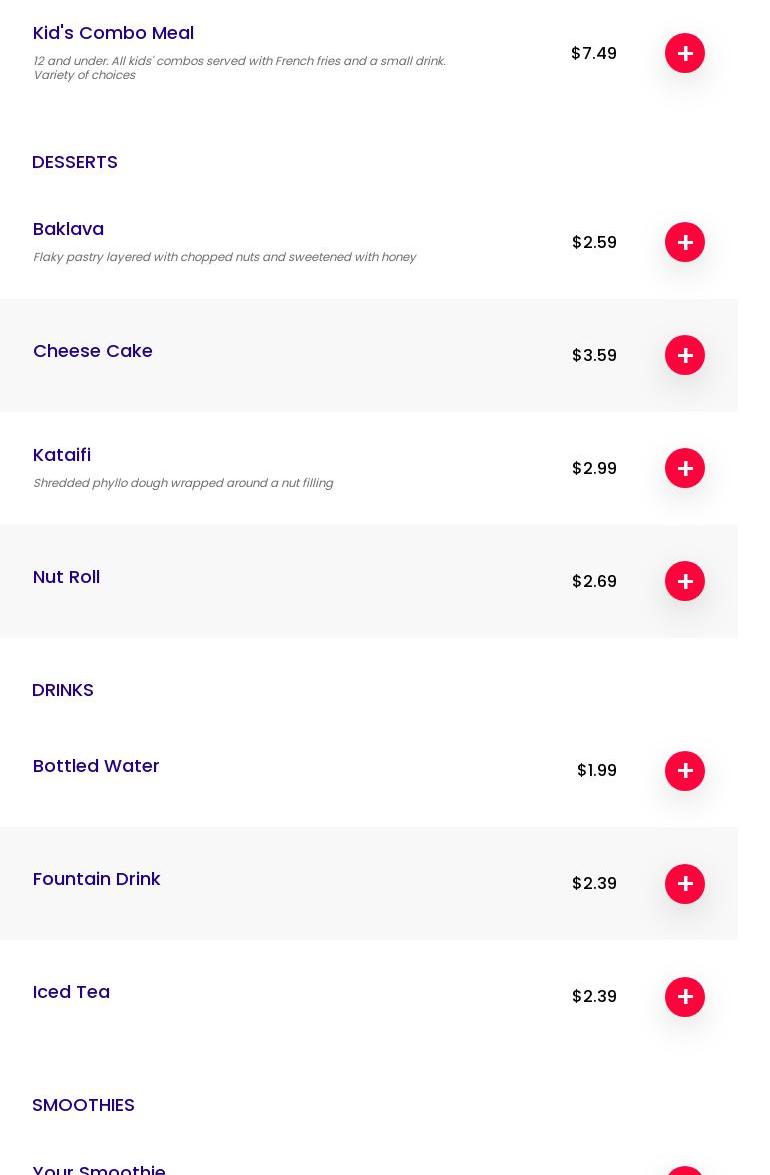Click the DESSERTS section heading
770x1175 pixels.
[x=75, y=162]
